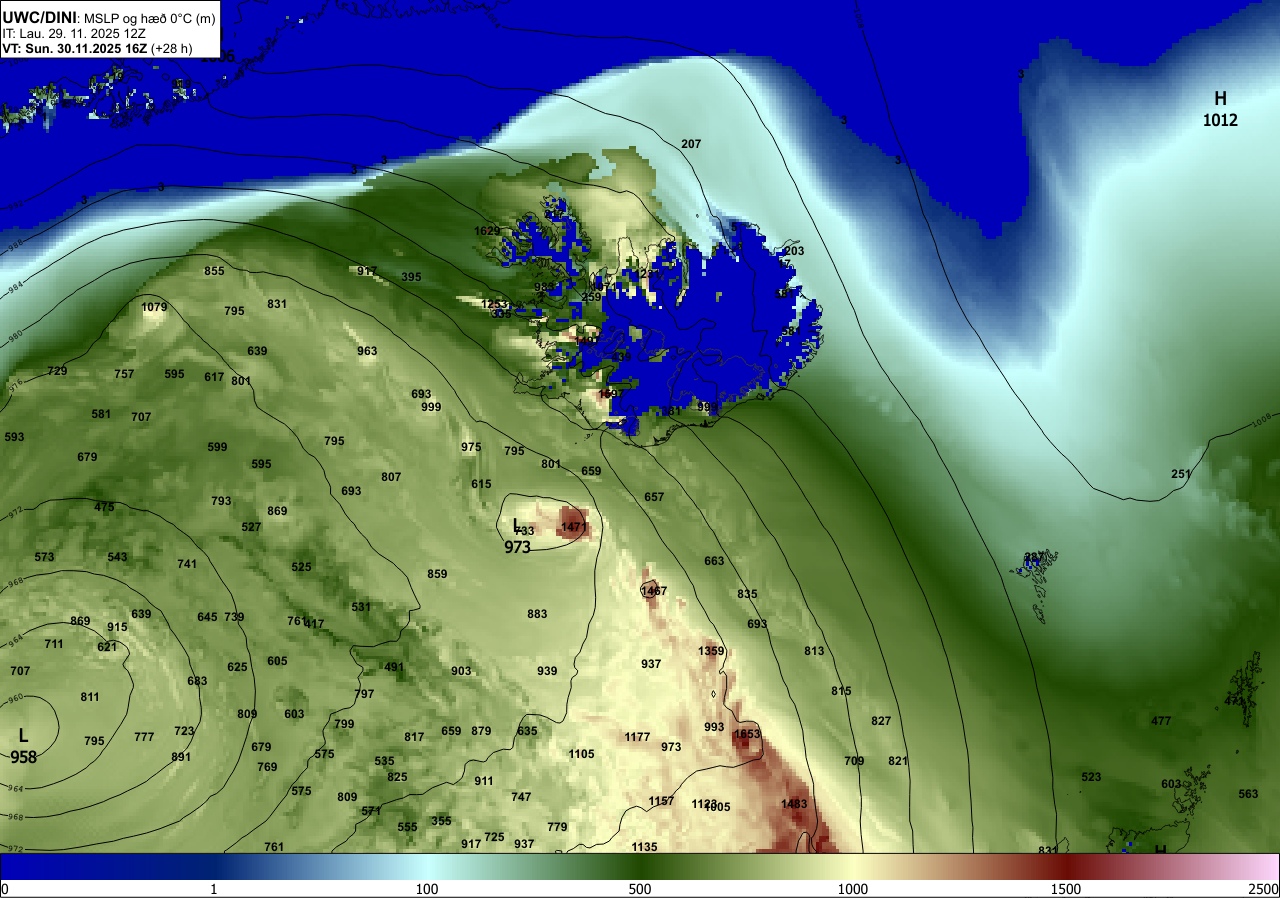The image size is (1280, 898).
Task: Click the freezing level value 531
Action: tap(361, 607)
